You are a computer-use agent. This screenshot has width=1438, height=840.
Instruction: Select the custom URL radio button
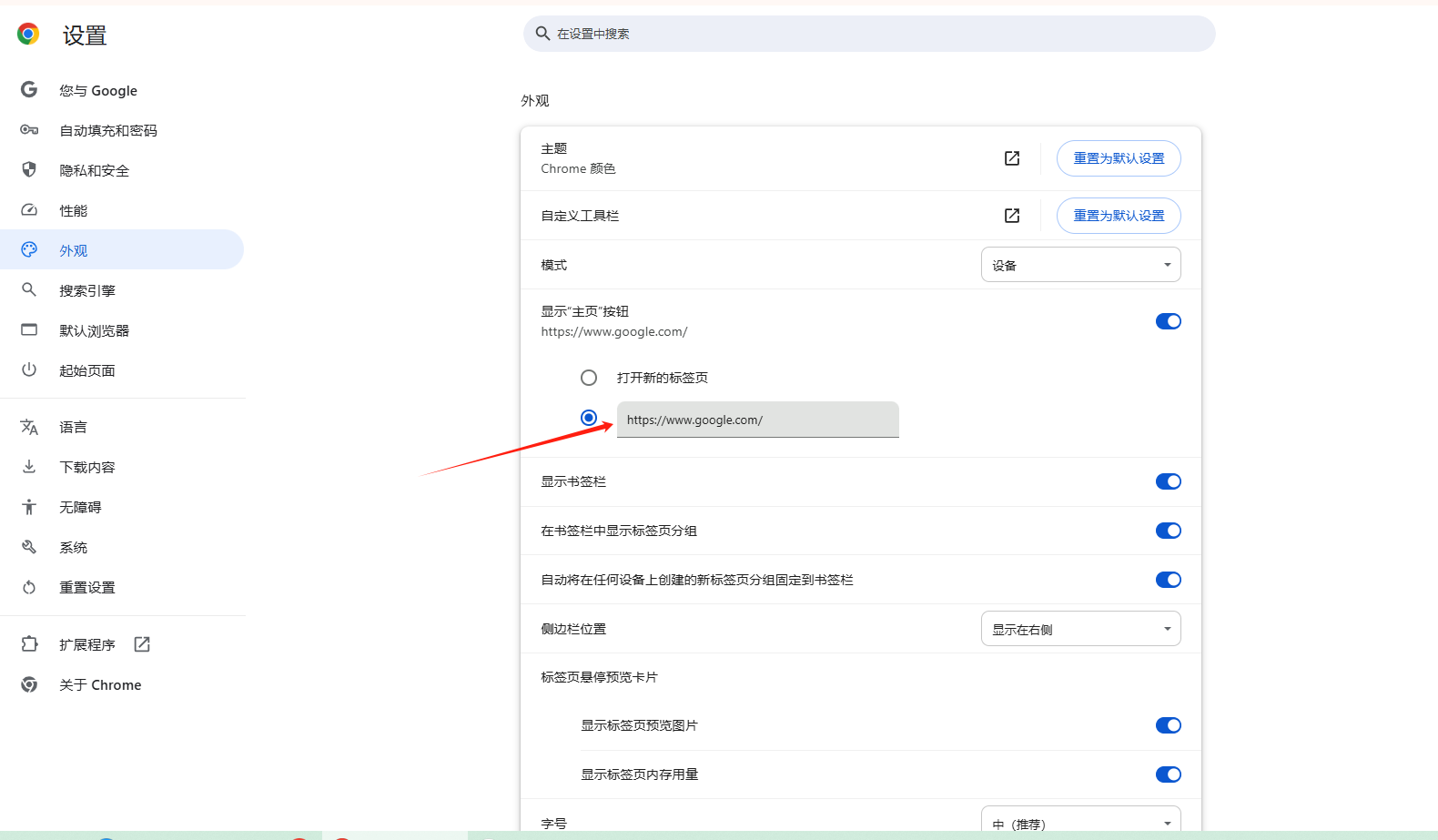[x=589, y=418]
